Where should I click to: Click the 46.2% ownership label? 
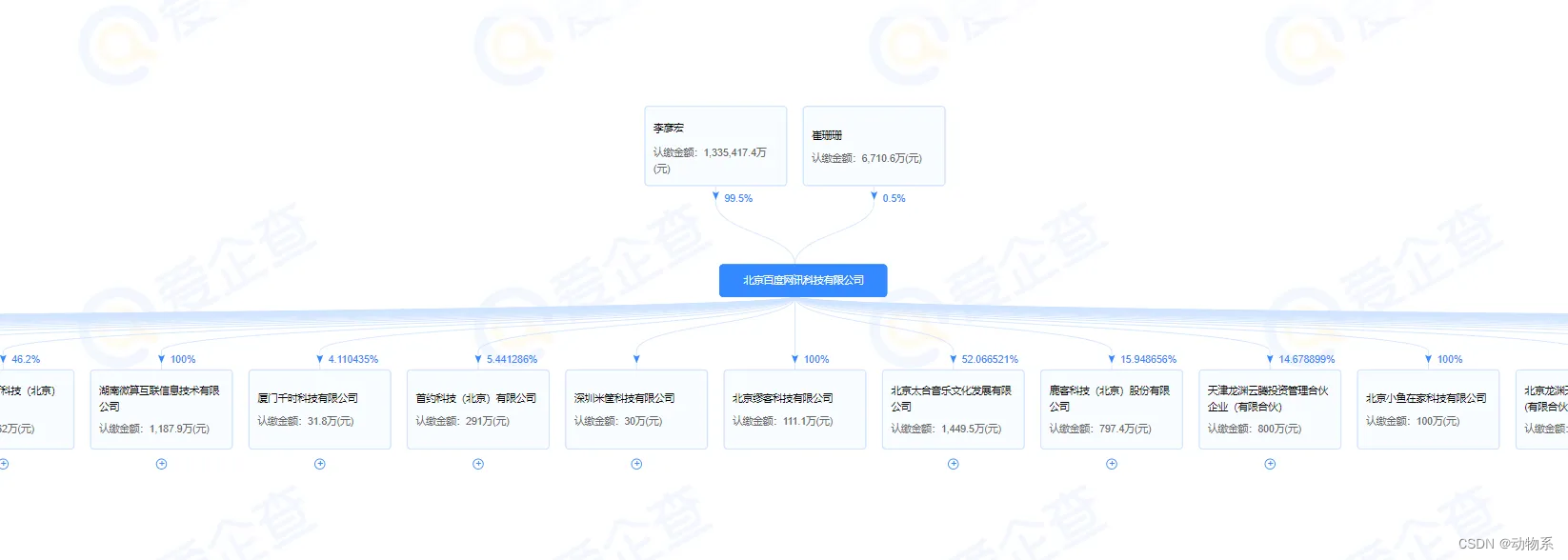tap(26, 359)
